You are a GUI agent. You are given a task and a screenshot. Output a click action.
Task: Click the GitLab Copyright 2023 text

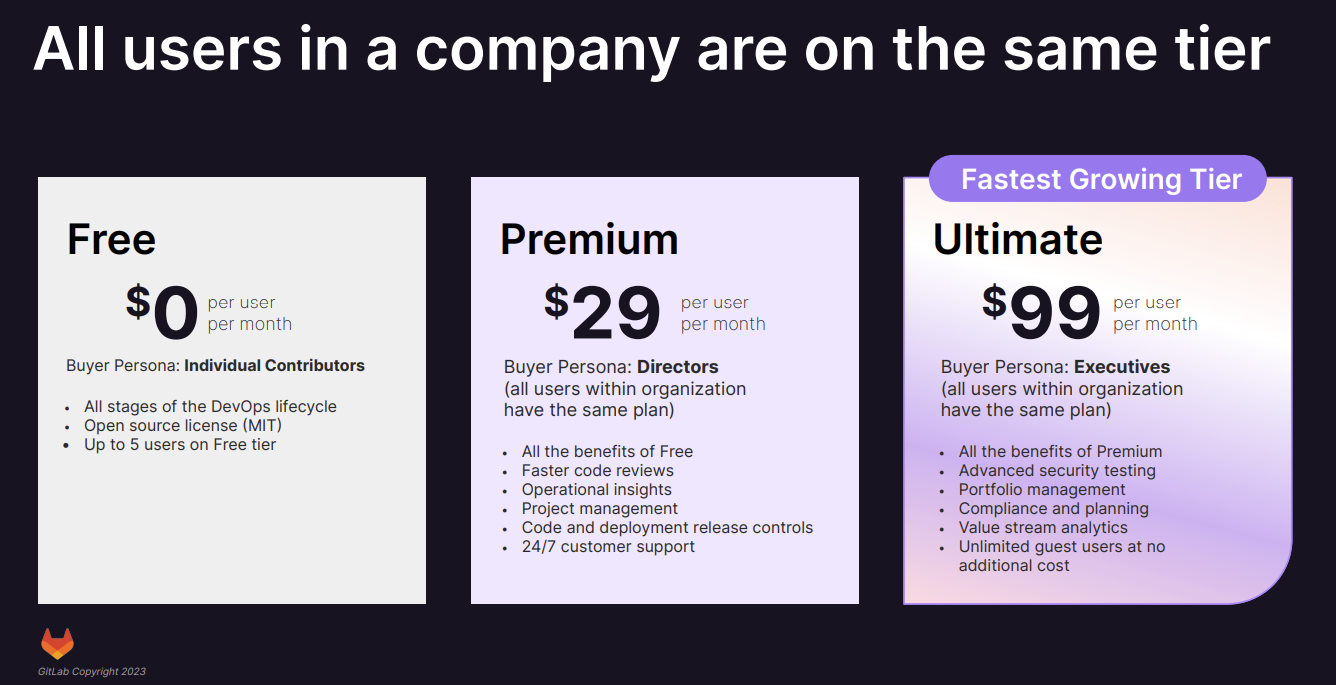point(92,671)
